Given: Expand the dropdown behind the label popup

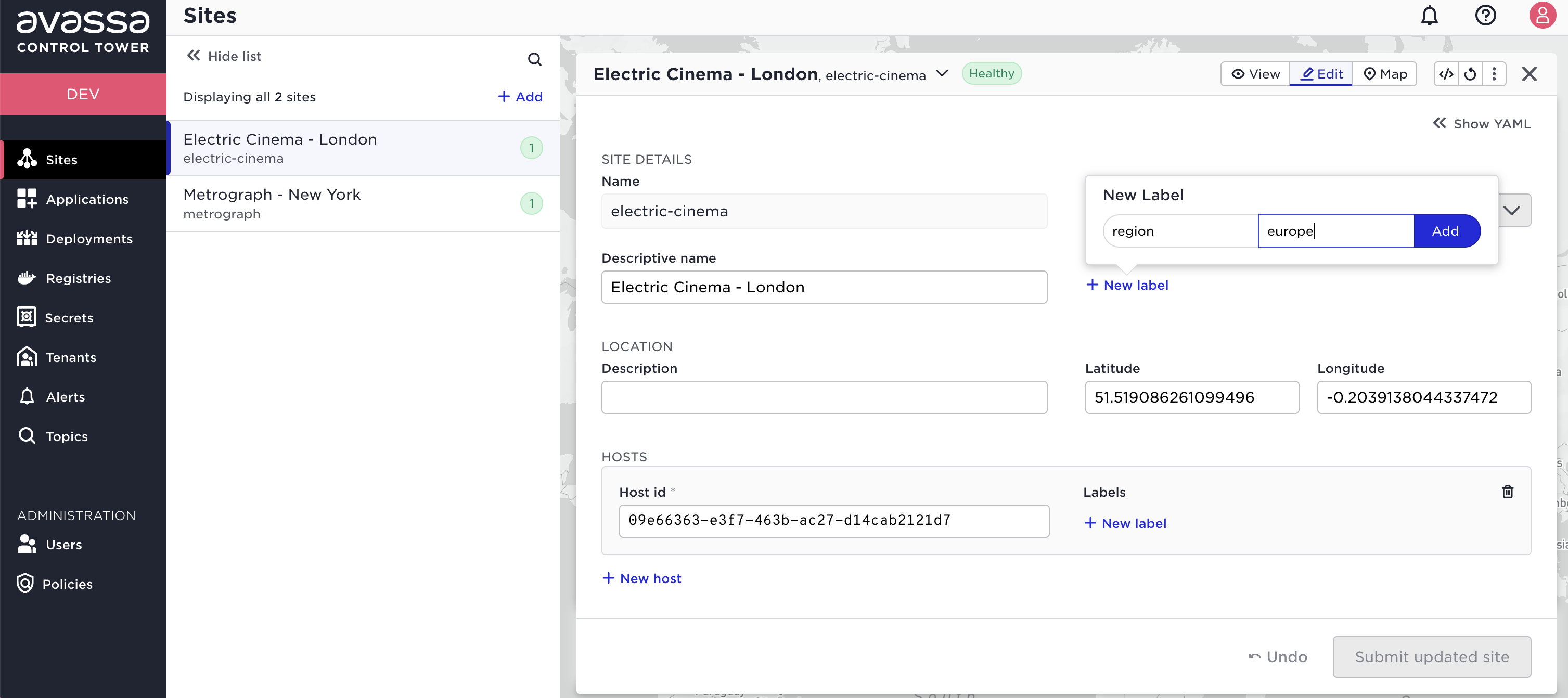Looking at the screenshot, I should click(x=1514, y=211).
